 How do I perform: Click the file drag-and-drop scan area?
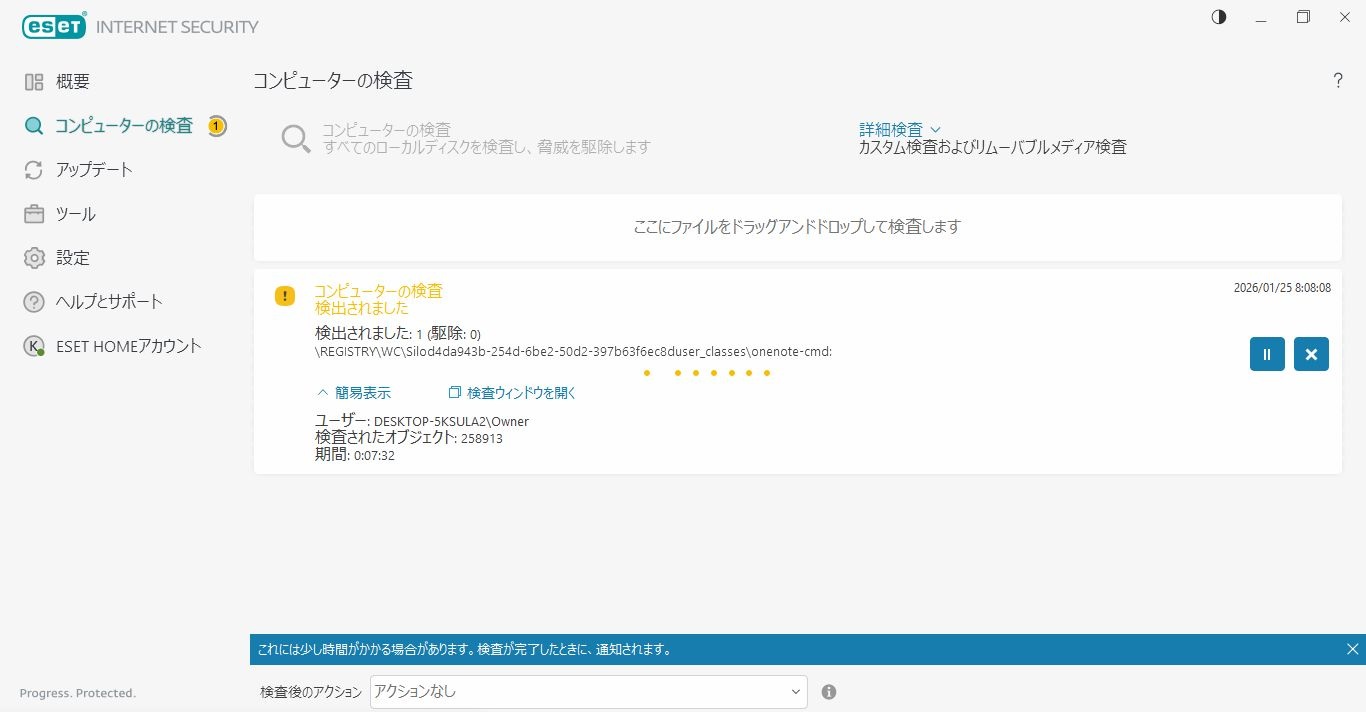coord(797,227)
